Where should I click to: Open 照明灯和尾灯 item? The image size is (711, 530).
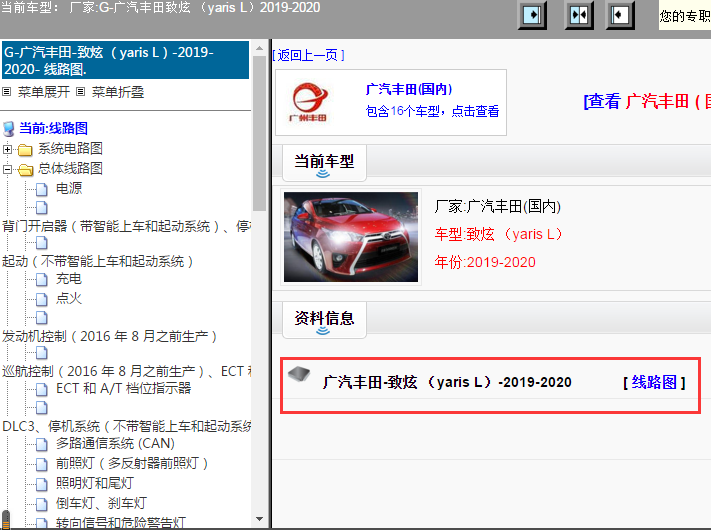click(95, 483)
